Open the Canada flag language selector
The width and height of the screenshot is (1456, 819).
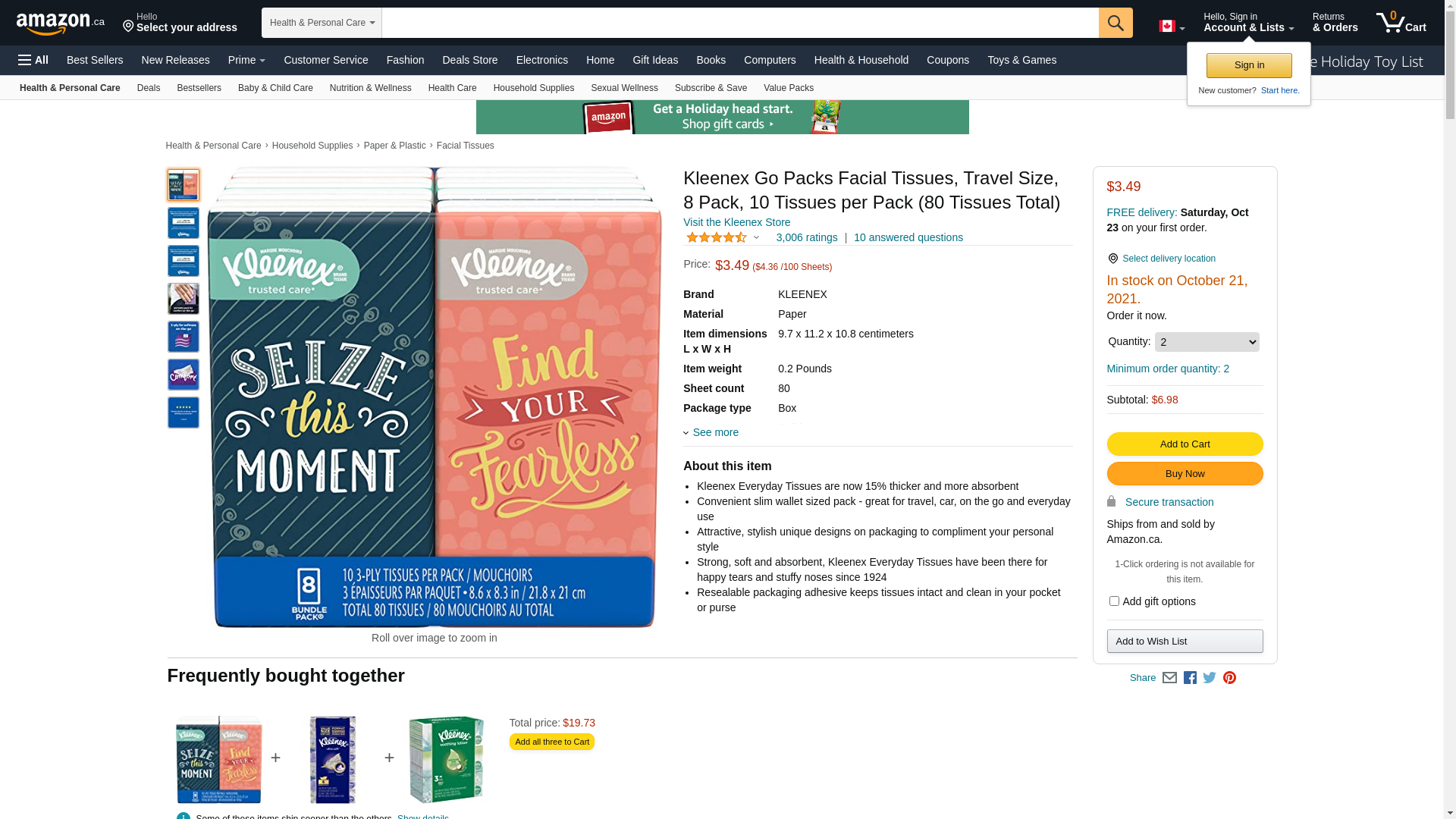1172,27
